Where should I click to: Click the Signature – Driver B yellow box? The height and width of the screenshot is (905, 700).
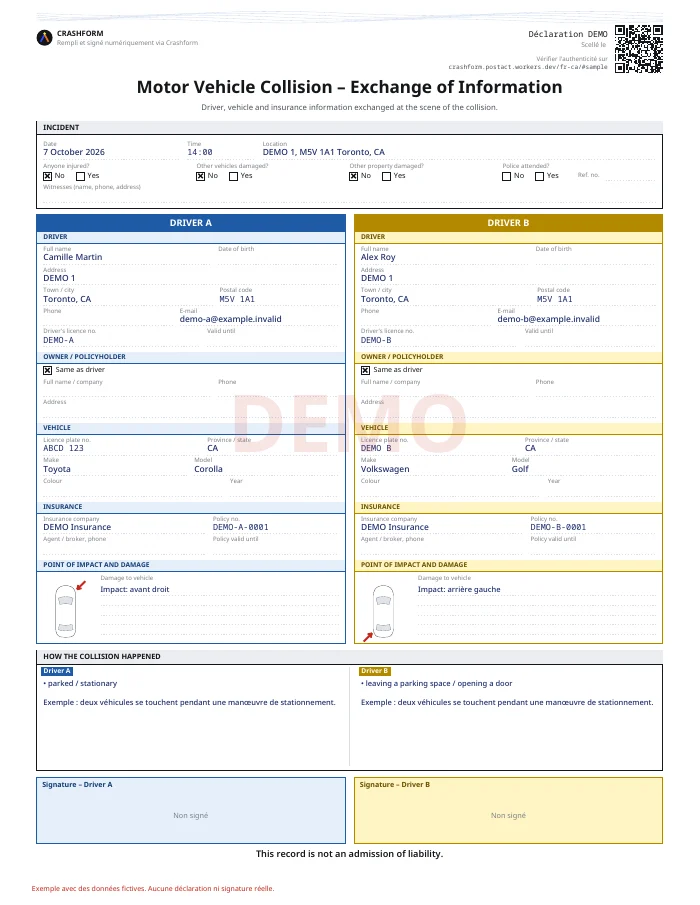[x=508, y=810]
